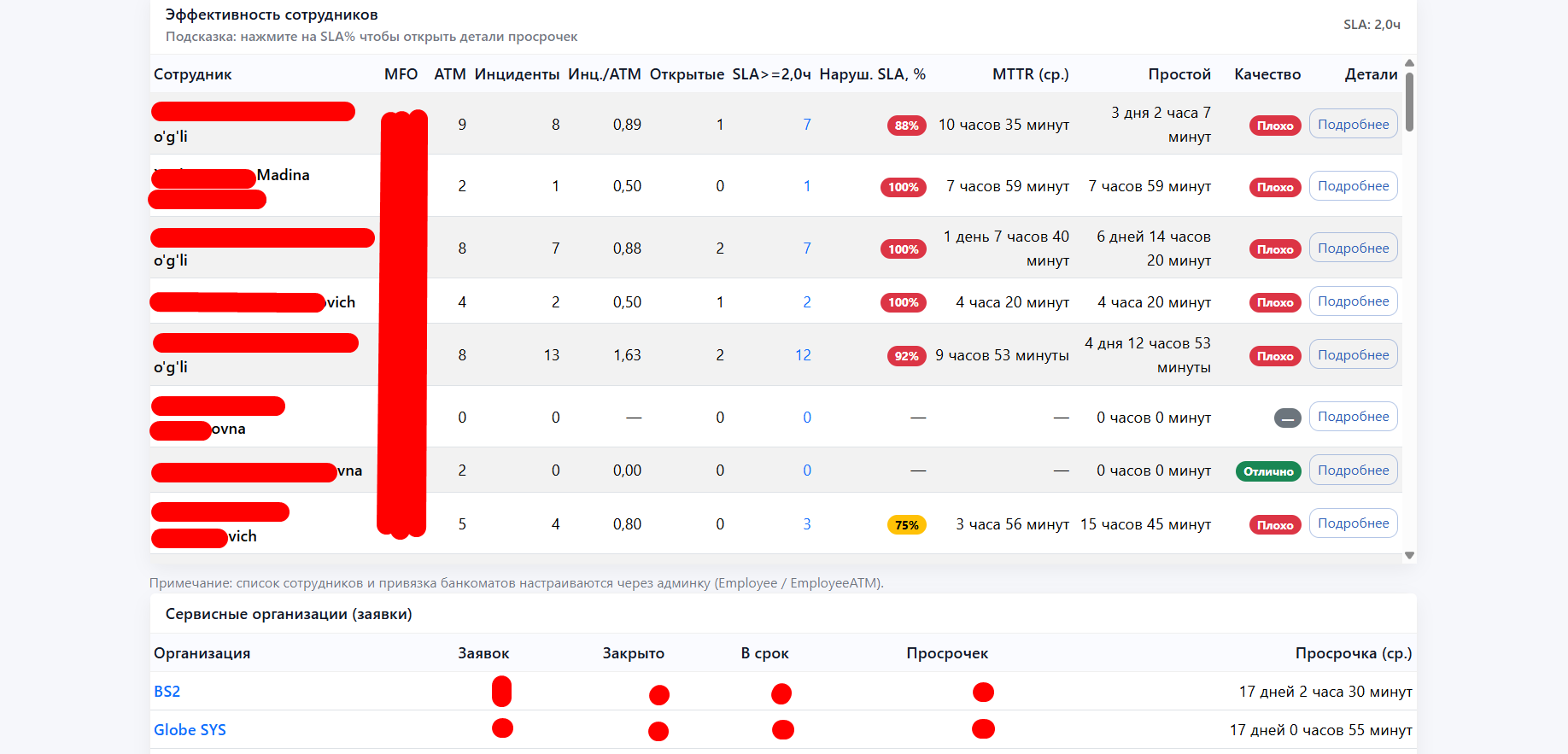Screen dimensions: 1568x754
Task: Click the Наруш. SLA, % column header
Action: 872,74
